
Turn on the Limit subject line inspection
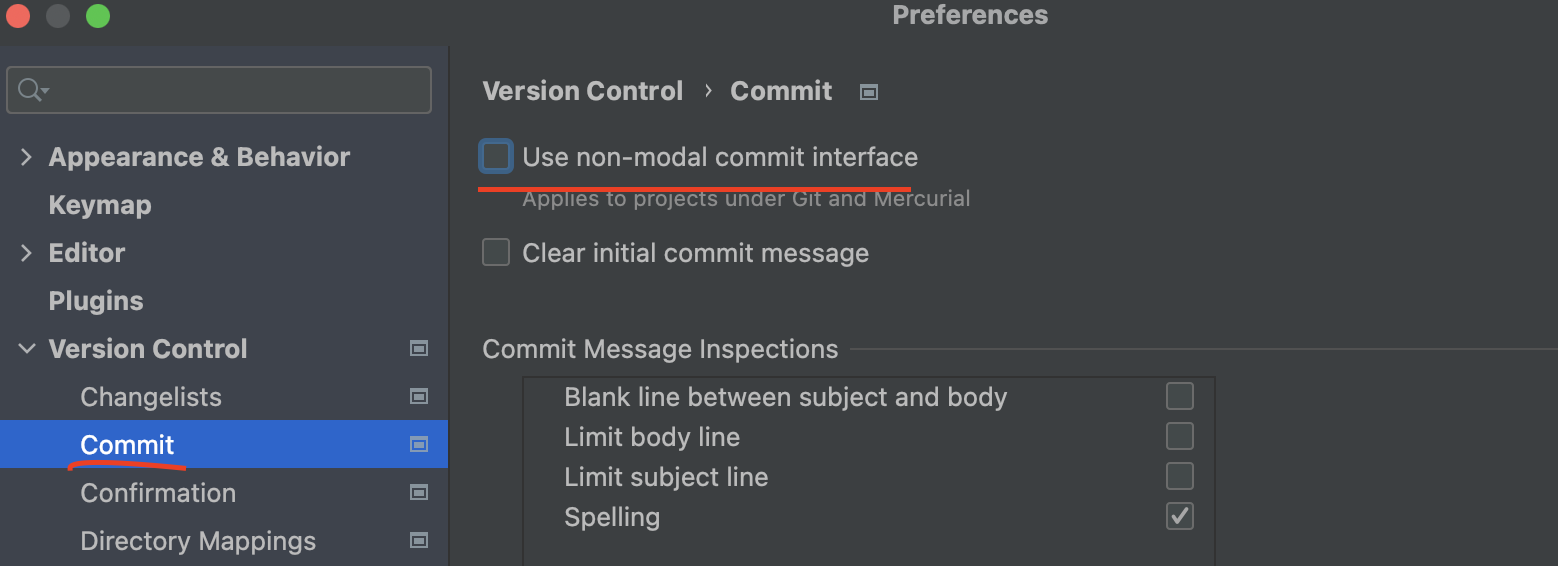tap(1180, 475)
